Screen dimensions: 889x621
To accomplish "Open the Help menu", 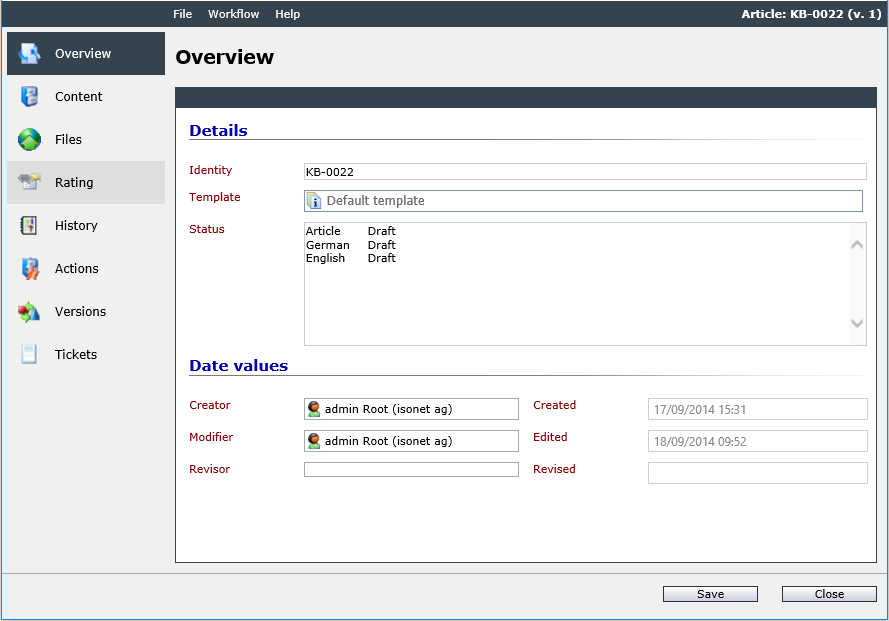I will coord(287,14).
